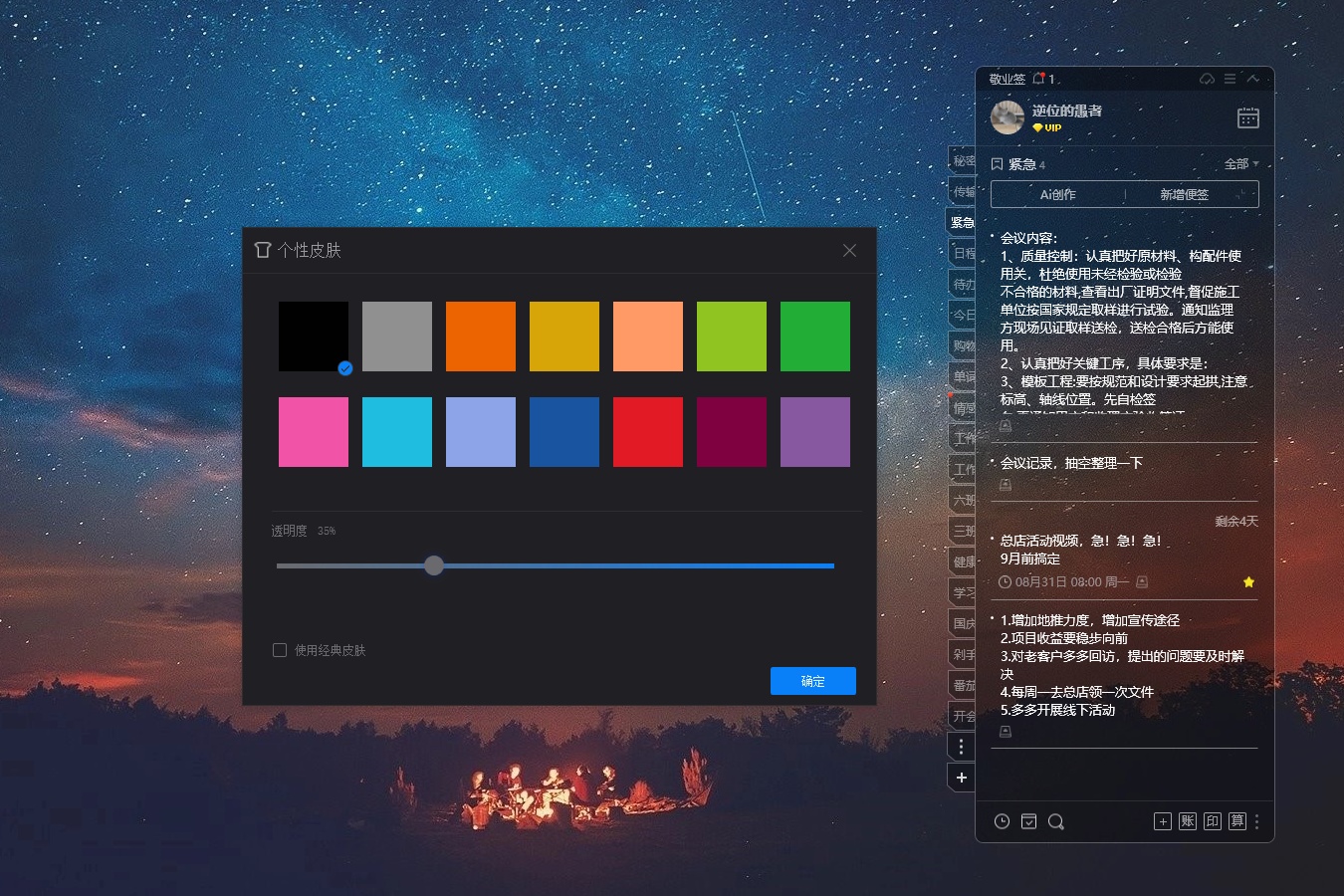Choose the golden yellow skin swatch

(564, 336)
